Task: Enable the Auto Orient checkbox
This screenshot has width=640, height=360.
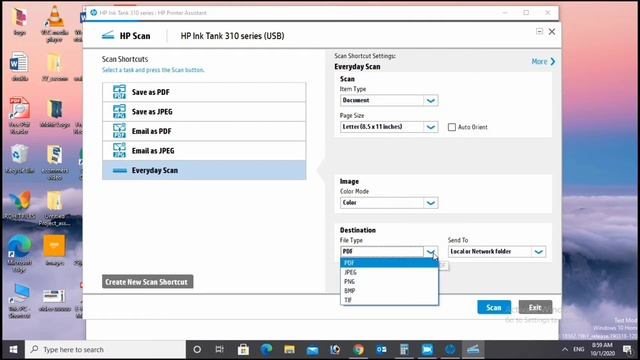Action: coord(451,127)
